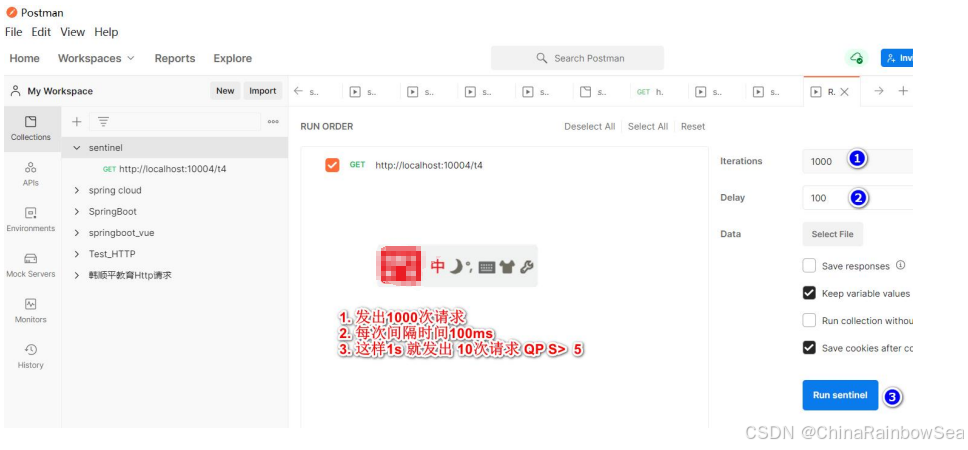
Task: Open the History sidebar panel
Action: point(31,357)
